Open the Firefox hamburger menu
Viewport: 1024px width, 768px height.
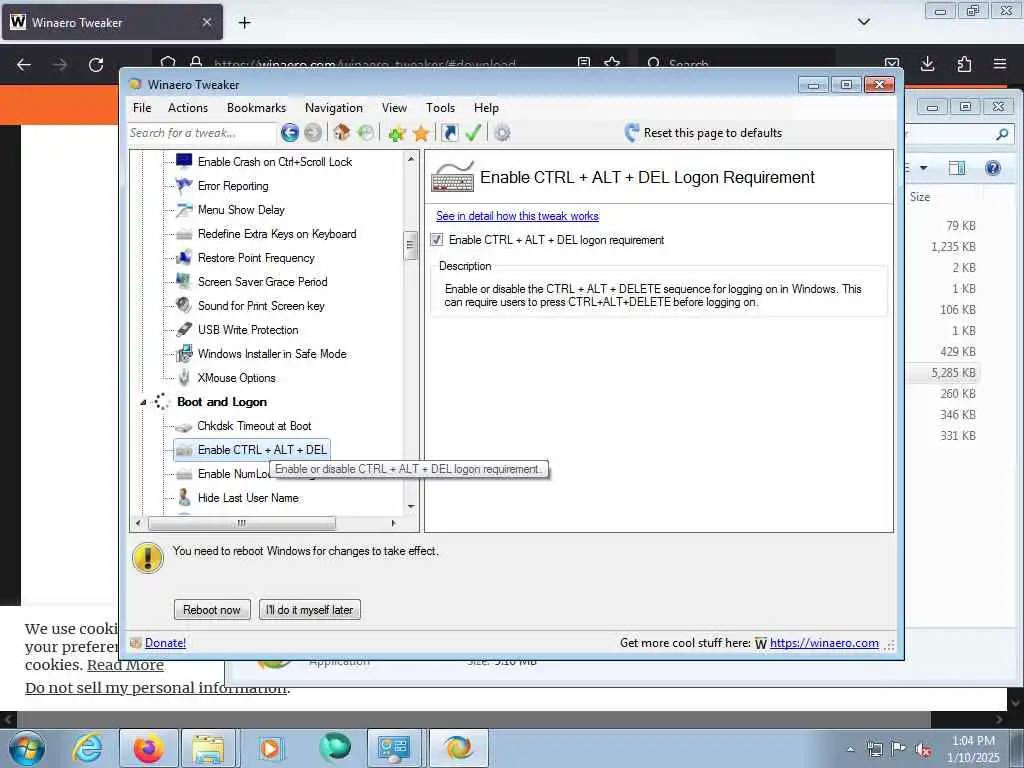[x=1000, y=64]
